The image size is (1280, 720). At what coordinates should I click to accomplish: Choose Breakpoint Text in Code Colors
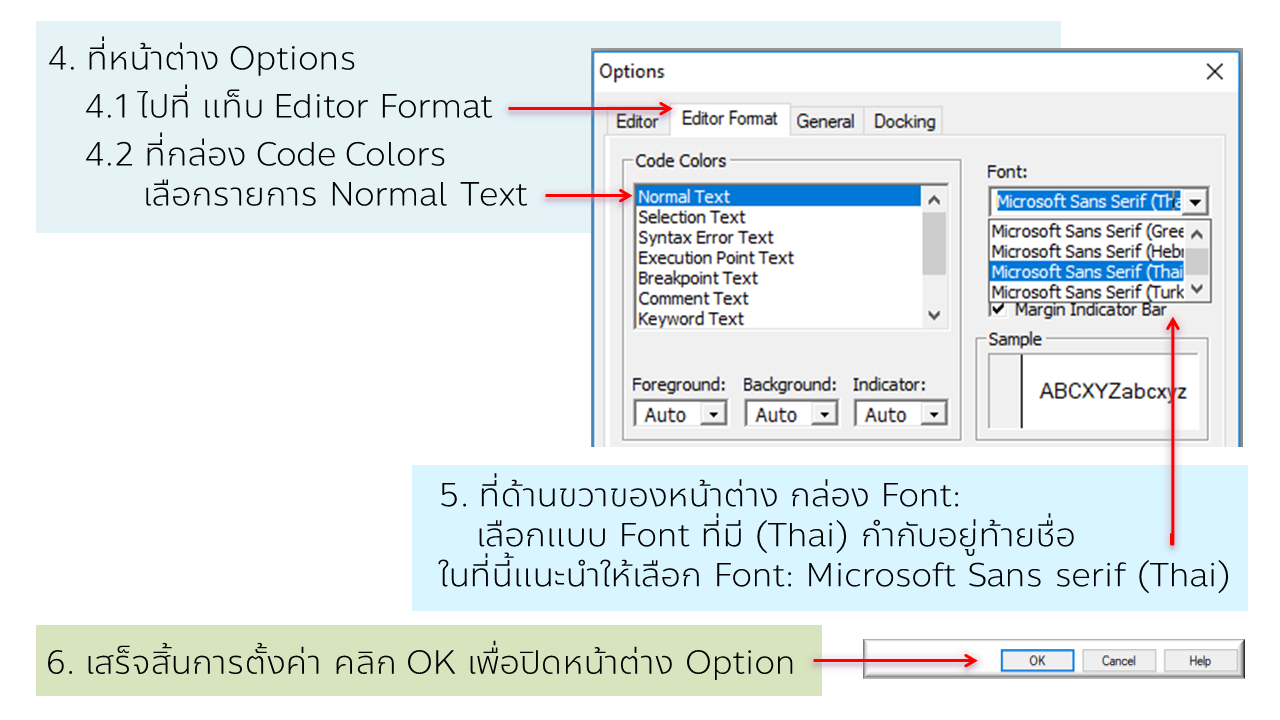click(777, 278)
